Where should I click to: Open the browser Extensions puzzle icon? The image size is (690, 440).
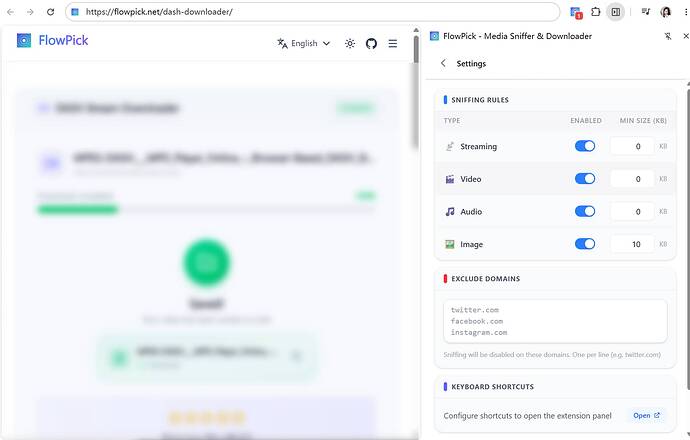pos(596,12)
